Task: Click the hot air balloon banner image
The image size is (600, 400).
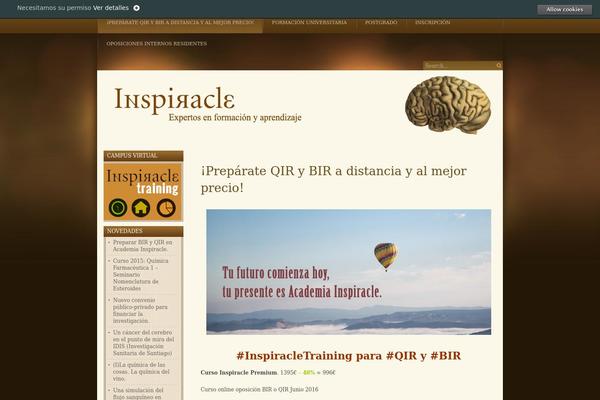Action: [x=349, y=272]
